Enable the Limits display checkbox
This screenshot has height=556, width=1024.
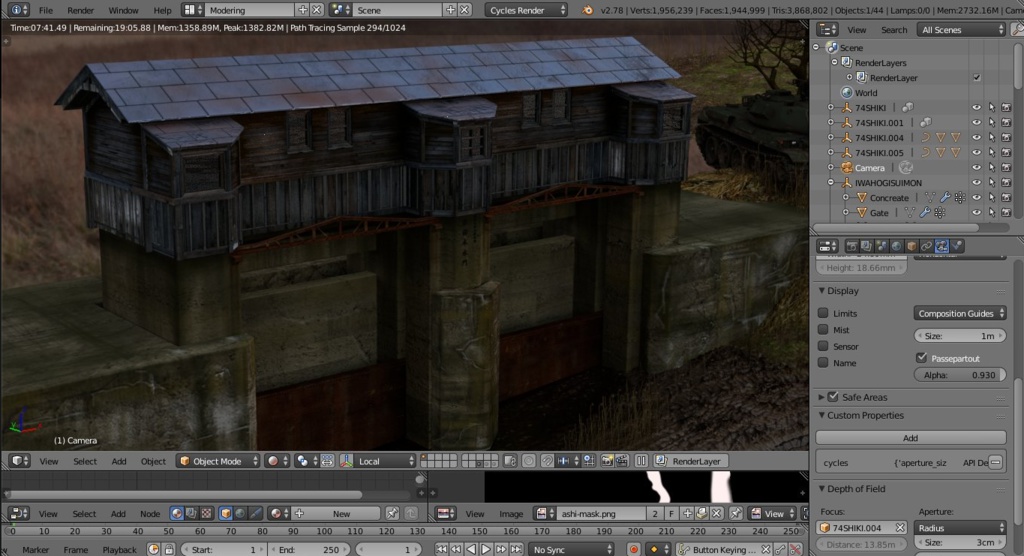[823, 313]
